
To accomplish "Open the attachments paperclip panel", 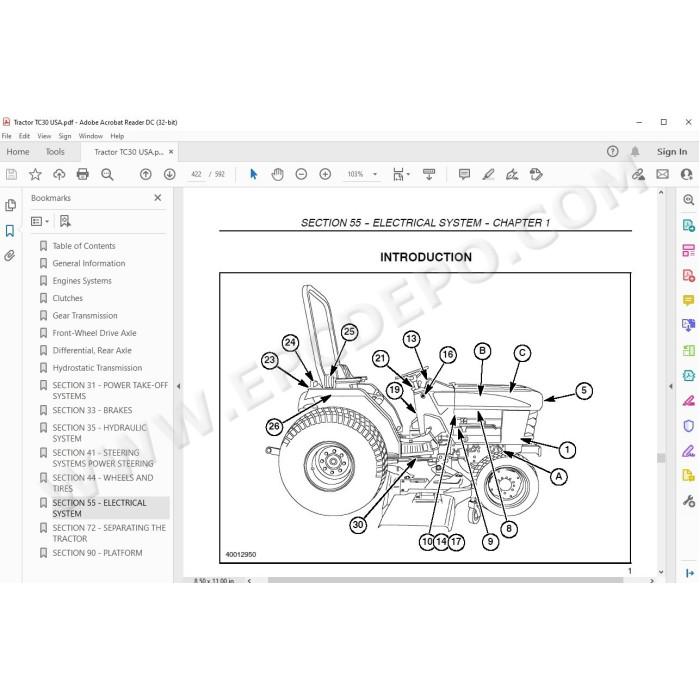I will [10, 256].
